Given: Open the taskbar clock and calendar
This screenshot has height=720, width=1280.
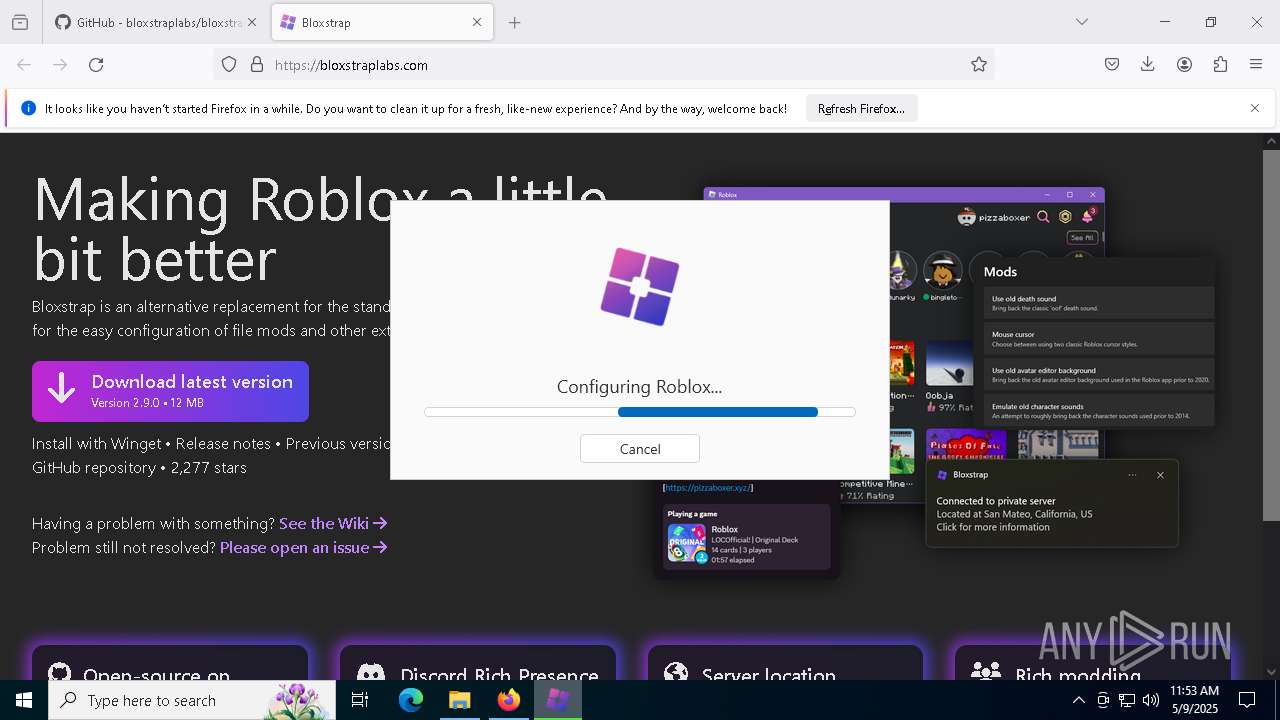Looking at the screenshot, I should coord(1194,700).
